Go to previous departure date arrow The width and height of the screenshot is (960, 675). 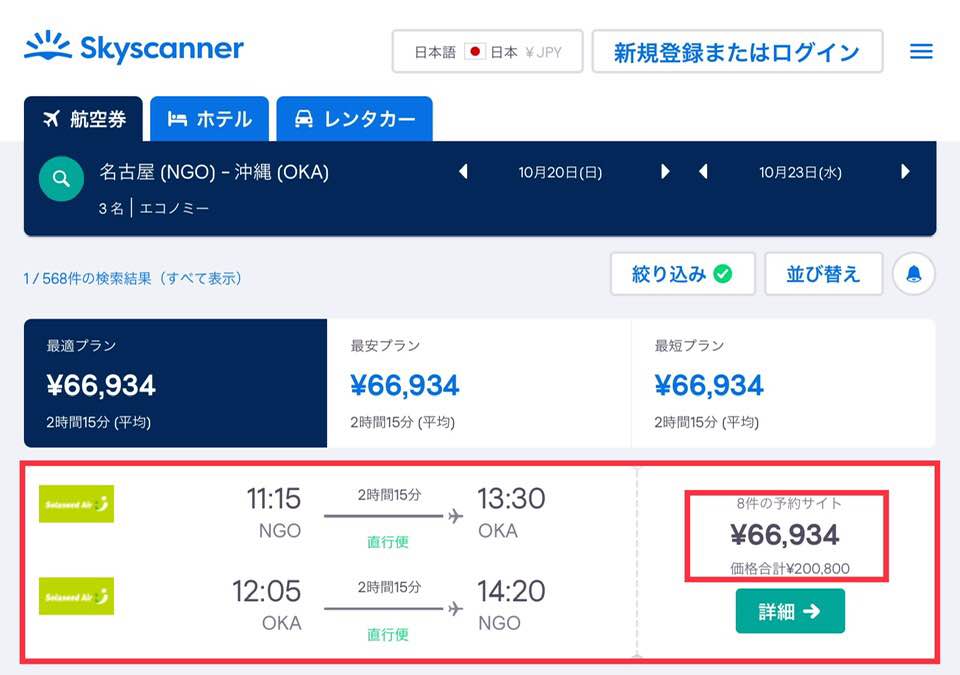coord(464,172)
